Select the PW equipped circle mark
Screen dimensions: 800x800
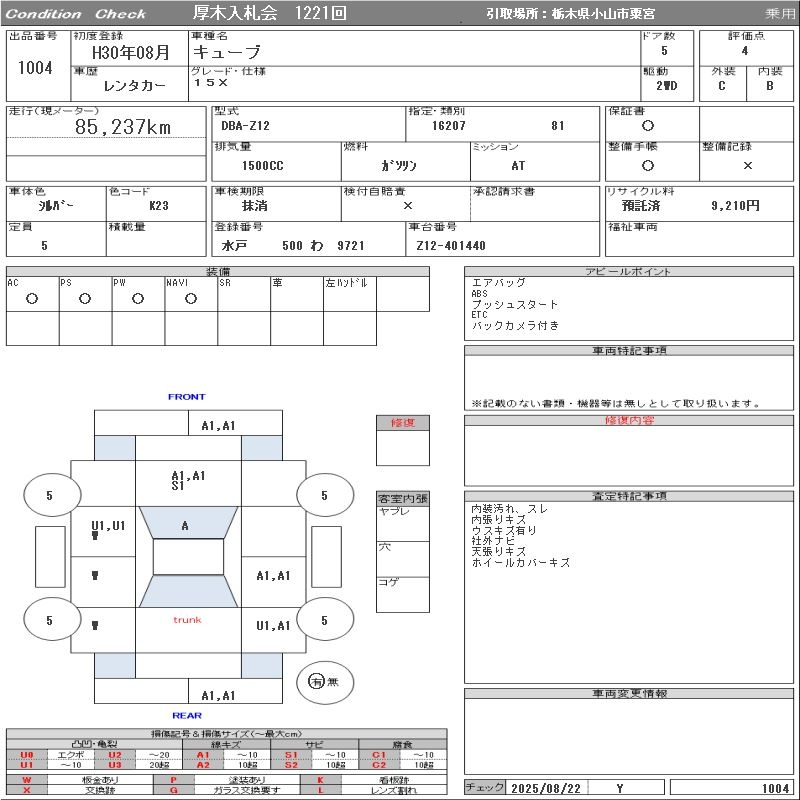(138, 298)
